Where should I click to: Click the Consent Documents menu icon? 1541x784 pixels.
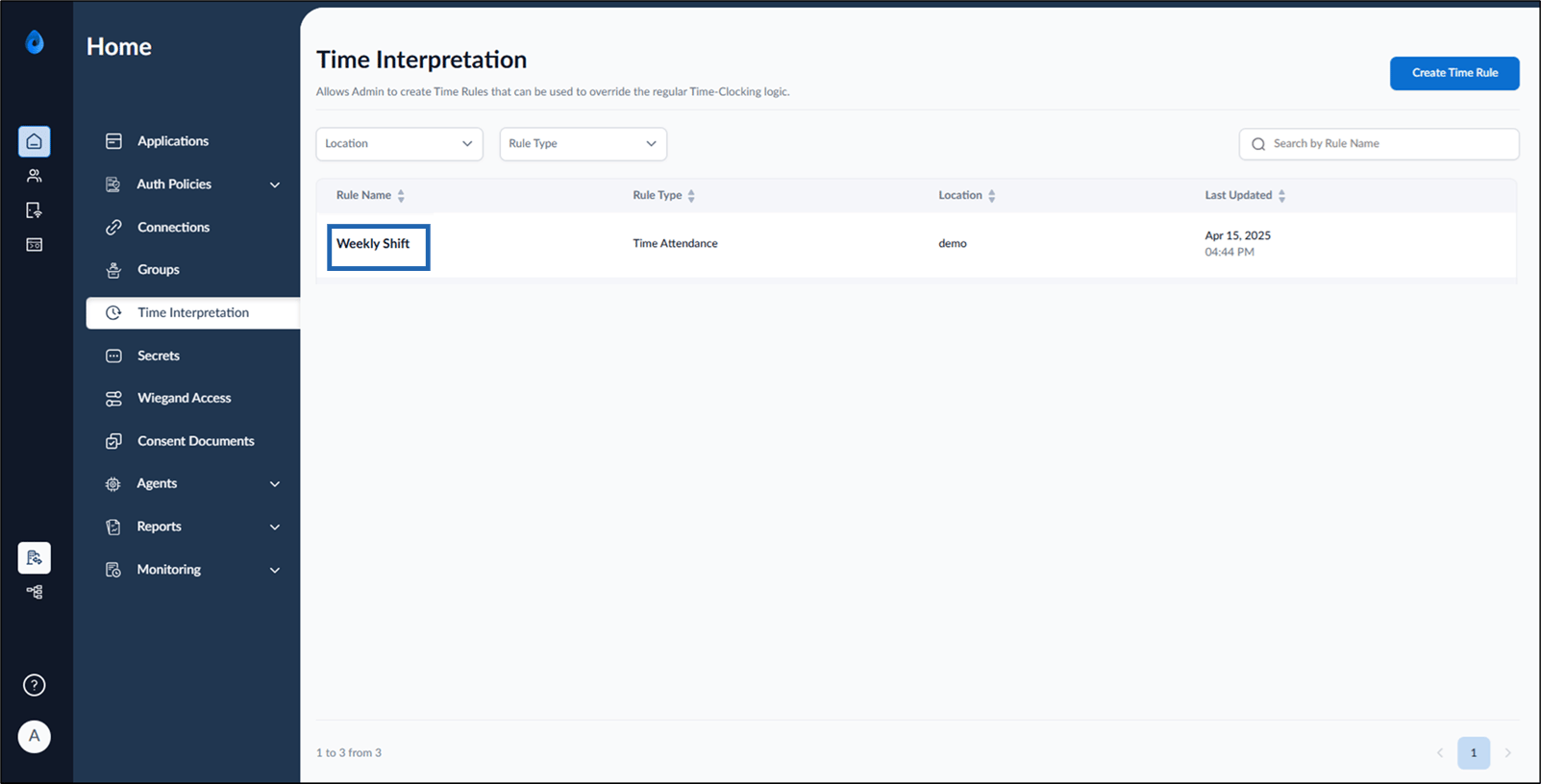pos(113,441)
